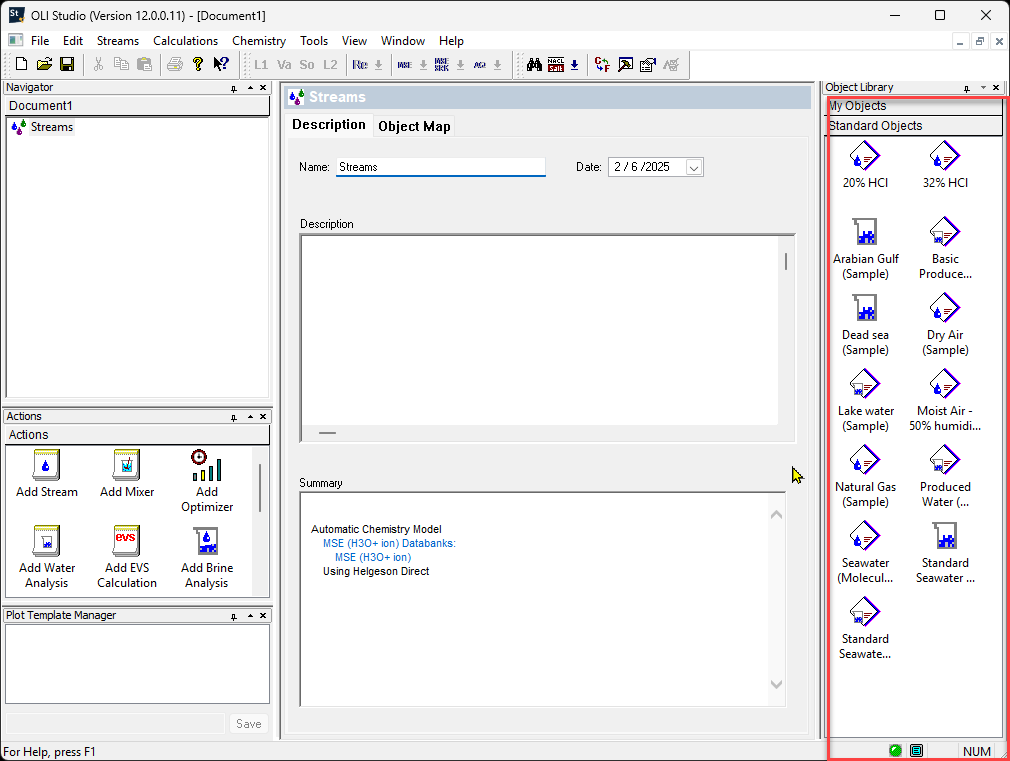
Task: Collapse the Actions panel with its arrow
Action: pyautogui.click(x=250, y=417)
